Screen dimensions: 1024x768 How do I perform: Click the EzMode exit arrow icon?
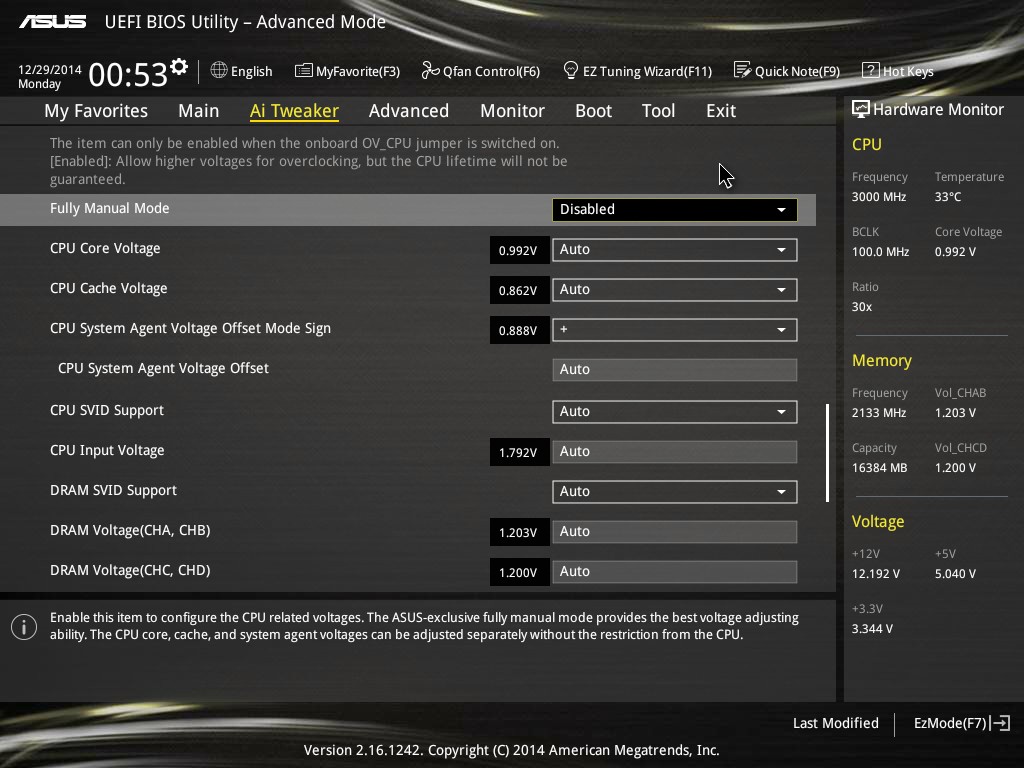coord(1000,723)
